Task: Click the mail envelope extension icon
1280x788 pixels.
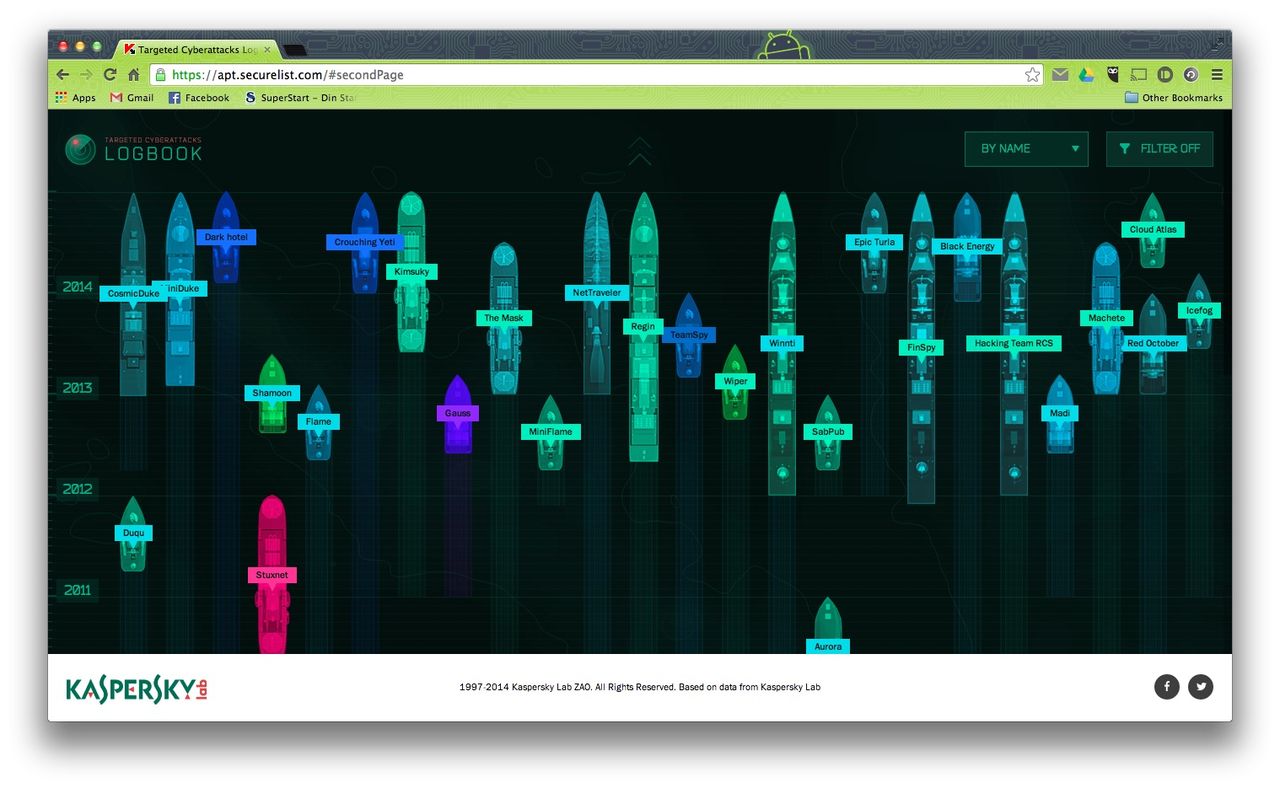Action: coord(1060,74)
